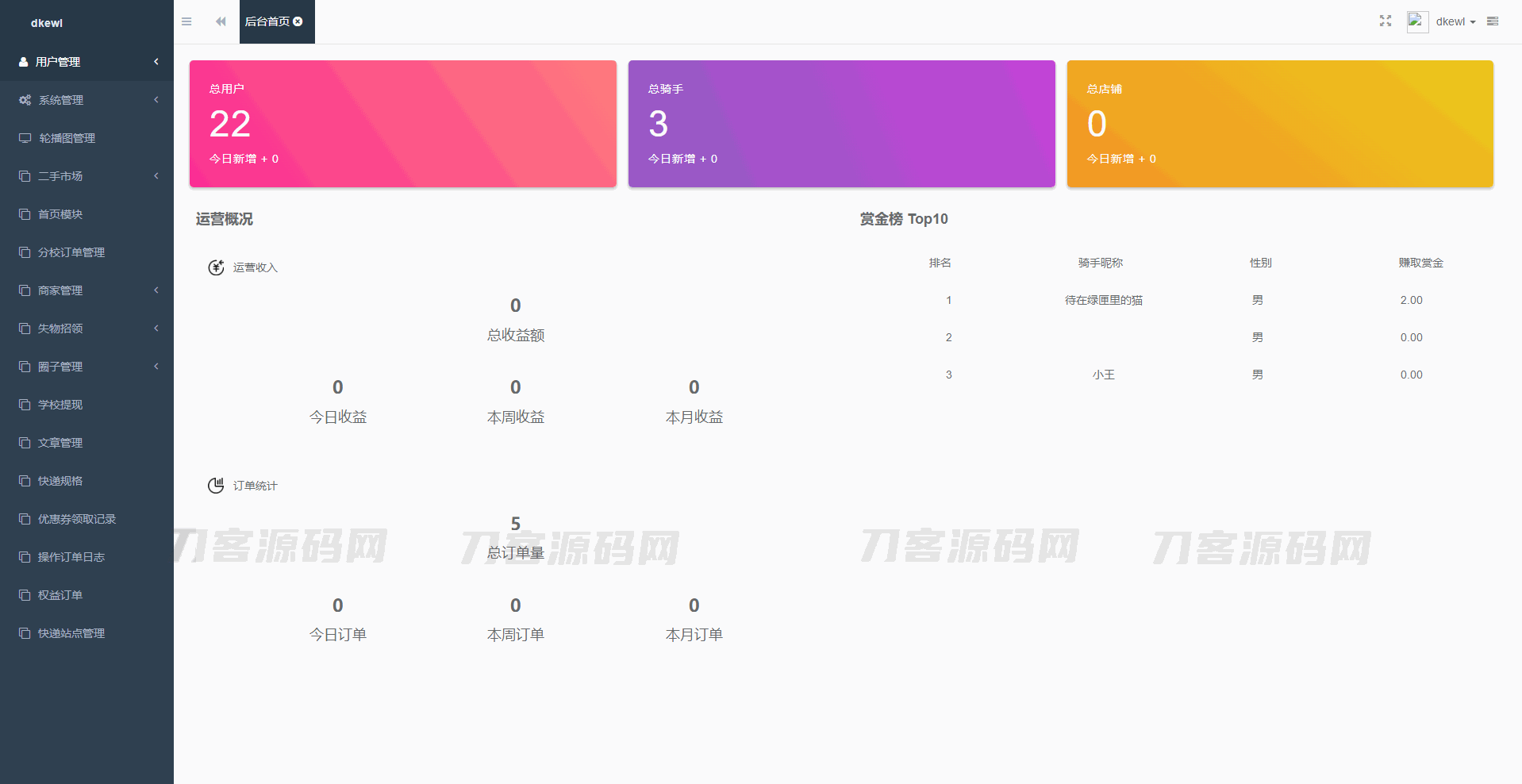The image size is (1522, 784).
Task: Click the 总用户 pink stats card
Action: coord(402,124)
